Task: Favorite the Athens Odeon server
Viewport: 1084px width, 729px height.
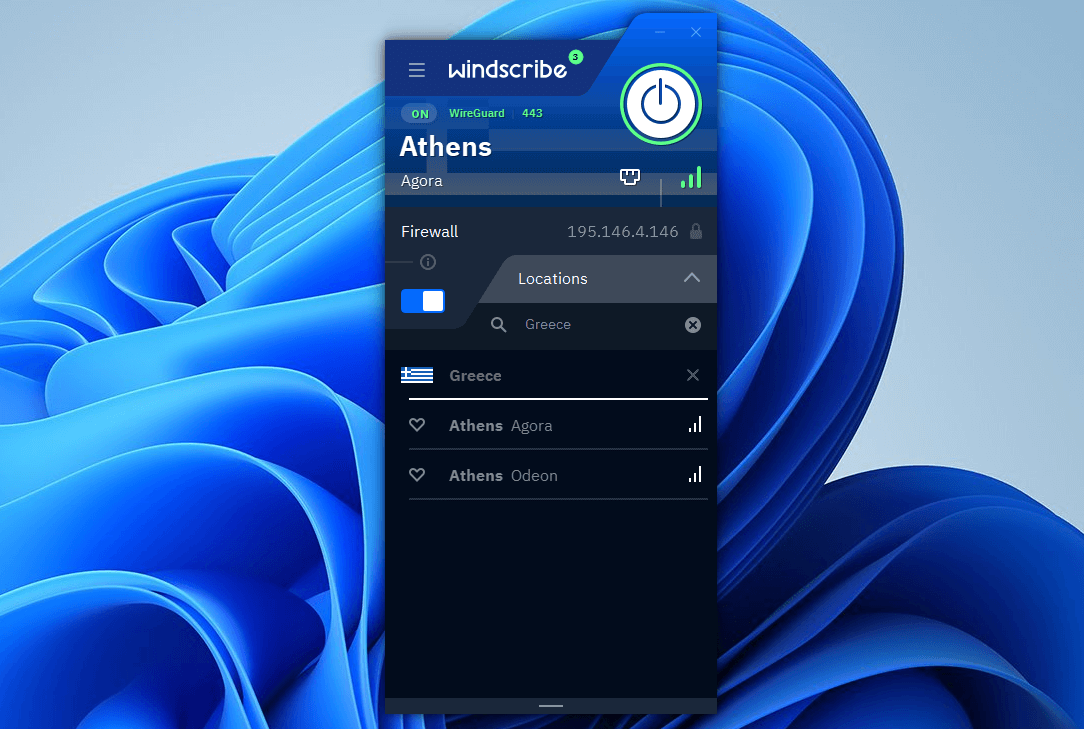Action: [417, 475]
